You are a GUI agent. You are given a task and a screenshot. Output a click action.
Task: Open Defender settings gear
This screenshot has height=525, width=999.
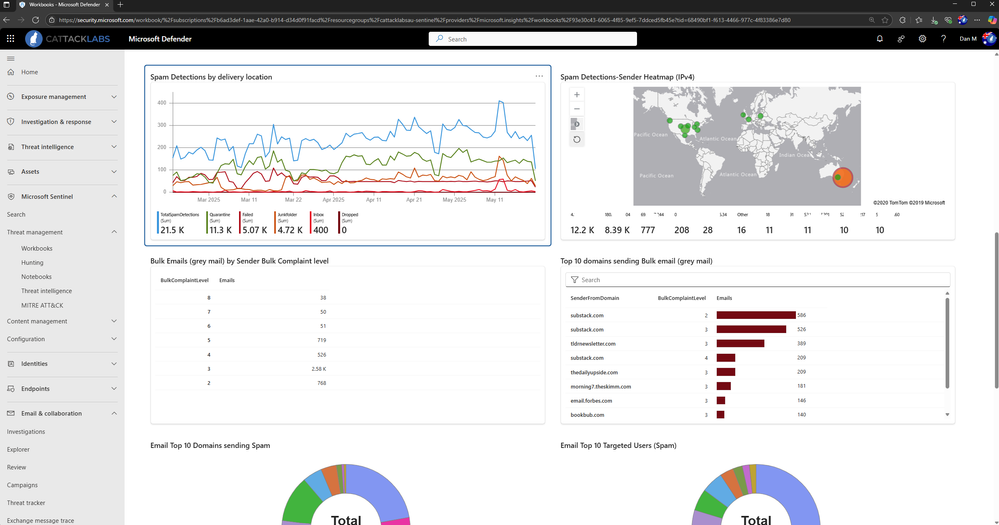[923, 39]
